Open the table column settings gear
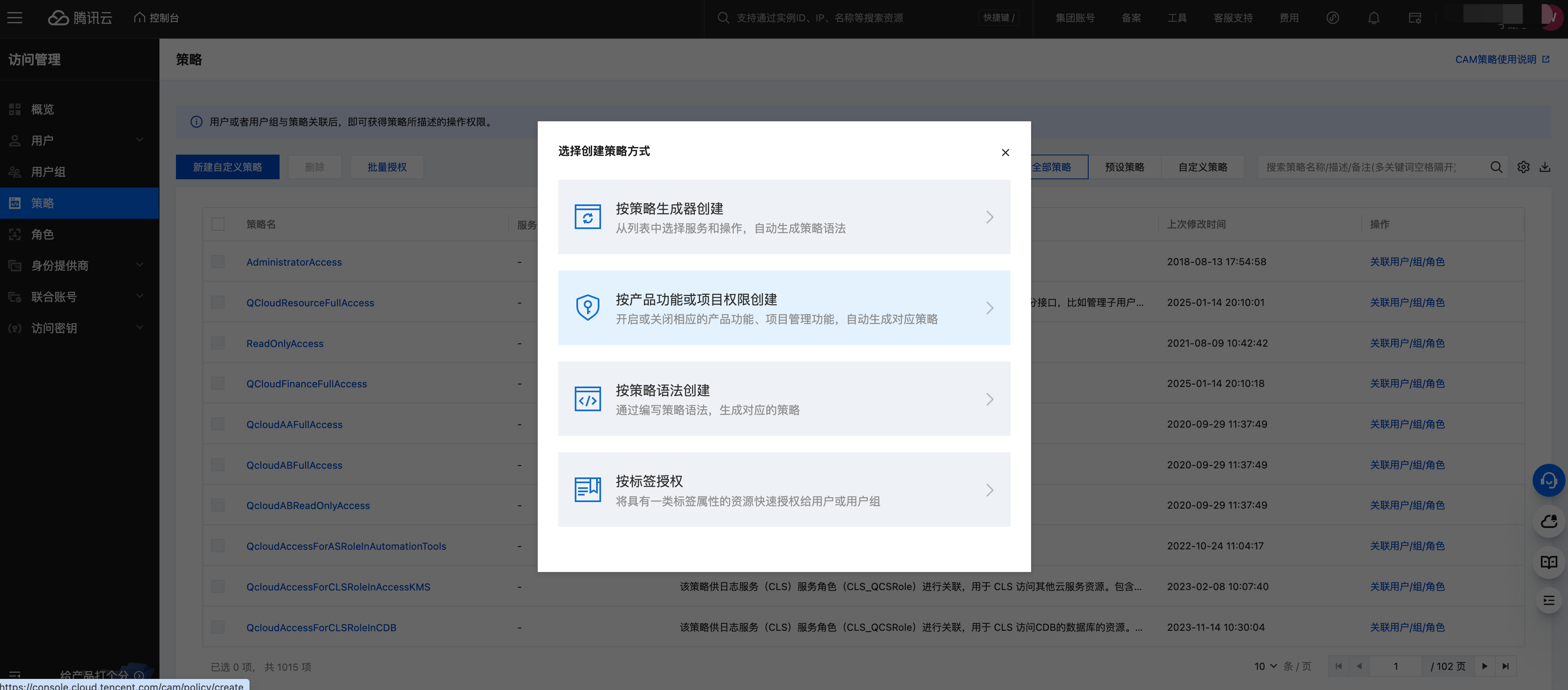Screen dimensions: 1568x690 coord(1524,167)
